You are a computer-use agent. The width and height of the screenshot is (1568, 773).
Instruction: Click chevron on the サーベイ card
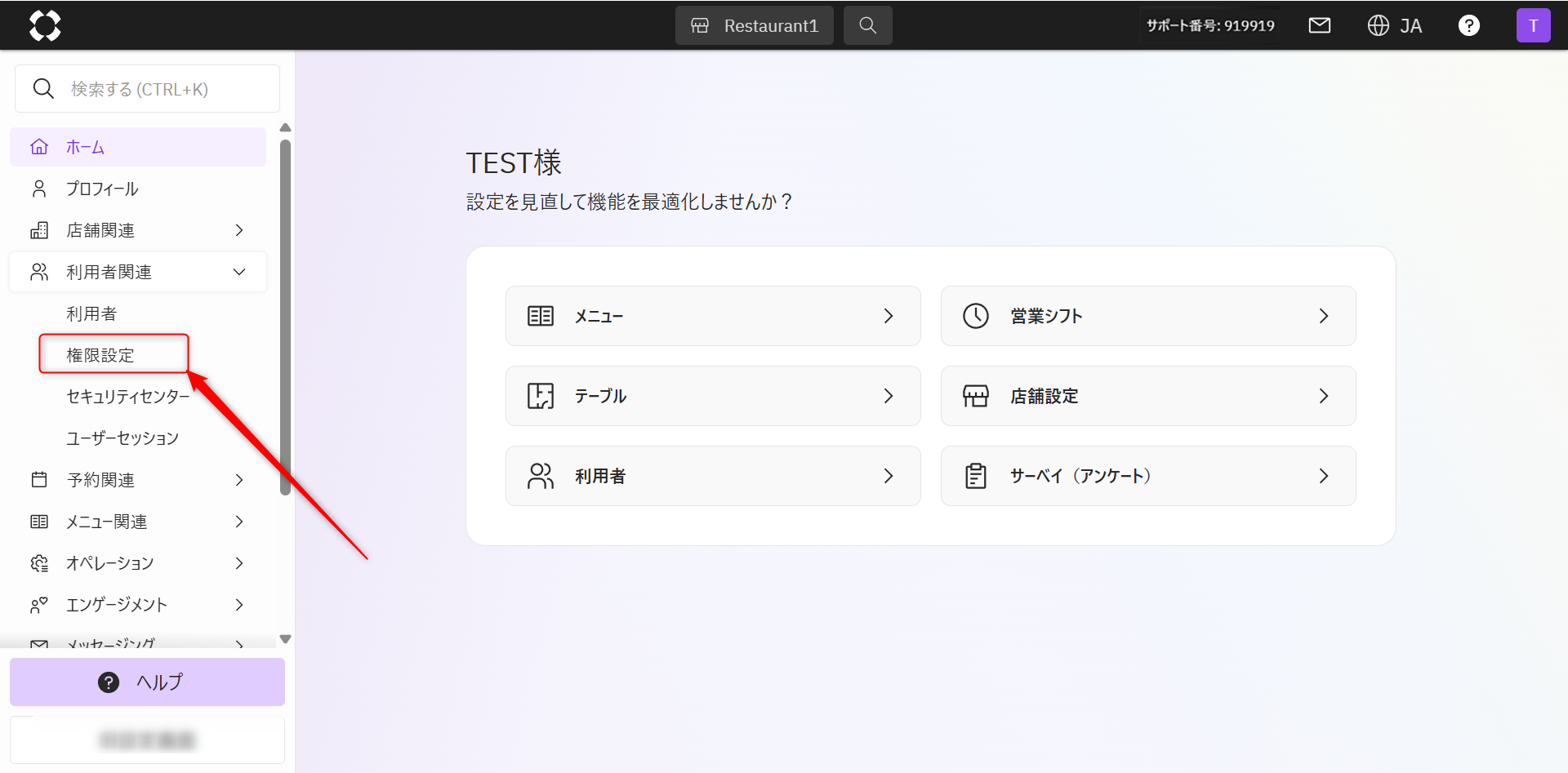point(1324,476)
